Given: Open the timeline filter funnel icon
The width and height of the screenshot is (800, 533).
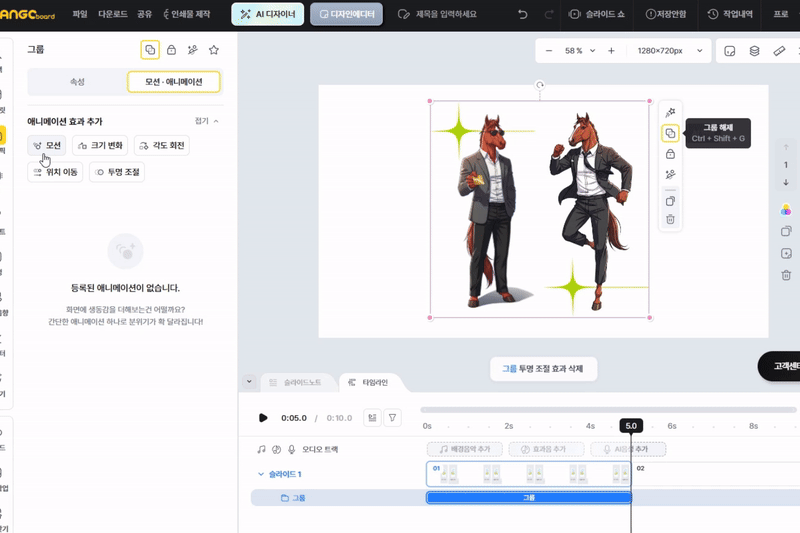Looking at the screenshot, I should [x=393, y=418].
